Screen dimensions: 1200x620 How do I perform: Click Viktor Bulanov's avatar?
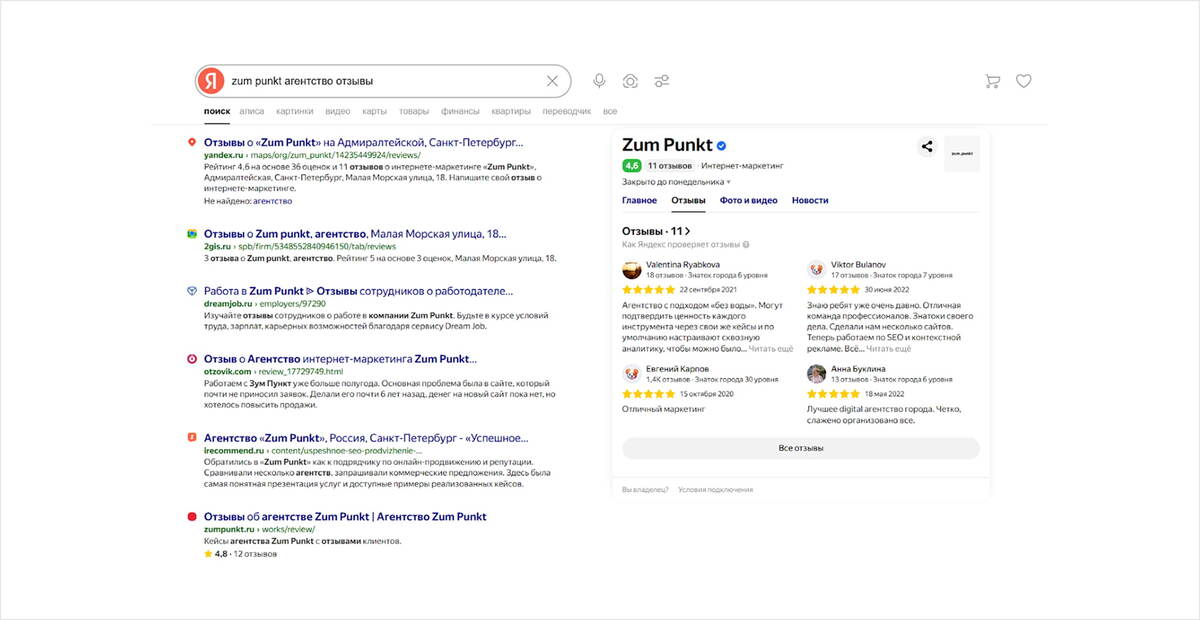point(816,269)
